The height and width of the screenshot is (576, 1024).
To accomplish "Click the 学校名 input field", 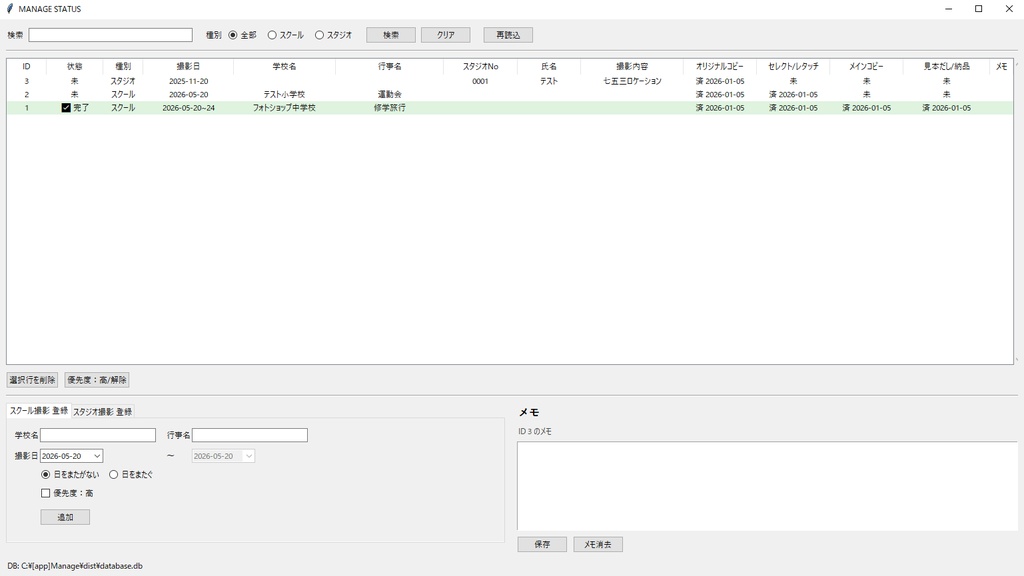I will tap(97, 434).
